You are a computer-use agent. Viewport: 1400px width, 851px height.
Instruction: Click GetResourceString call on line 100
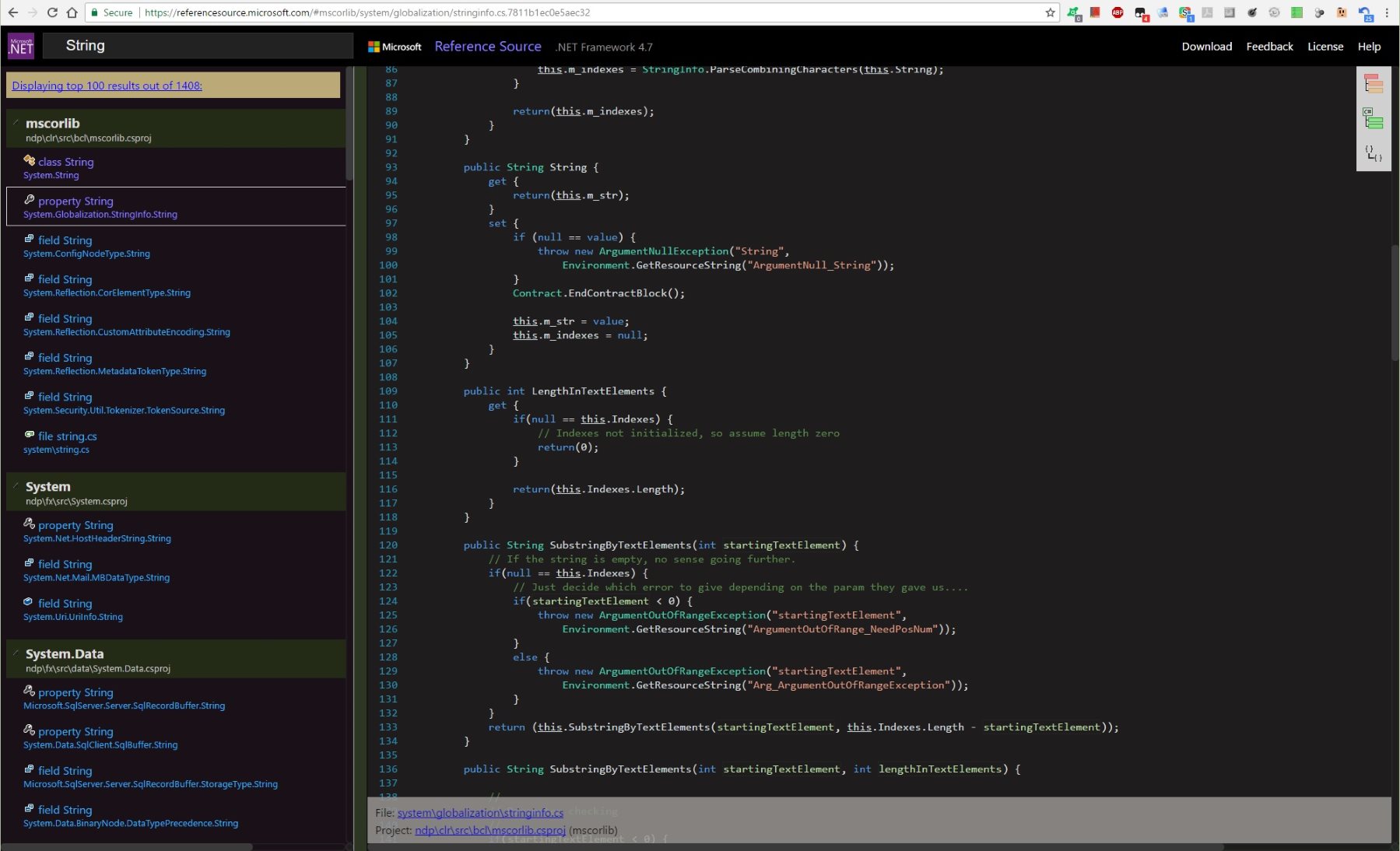689,265
